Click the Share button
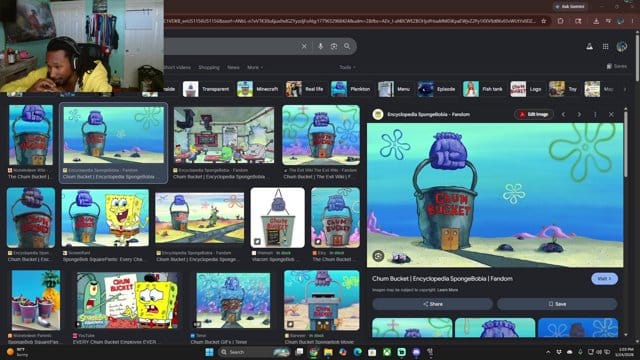 coord(433,304)
